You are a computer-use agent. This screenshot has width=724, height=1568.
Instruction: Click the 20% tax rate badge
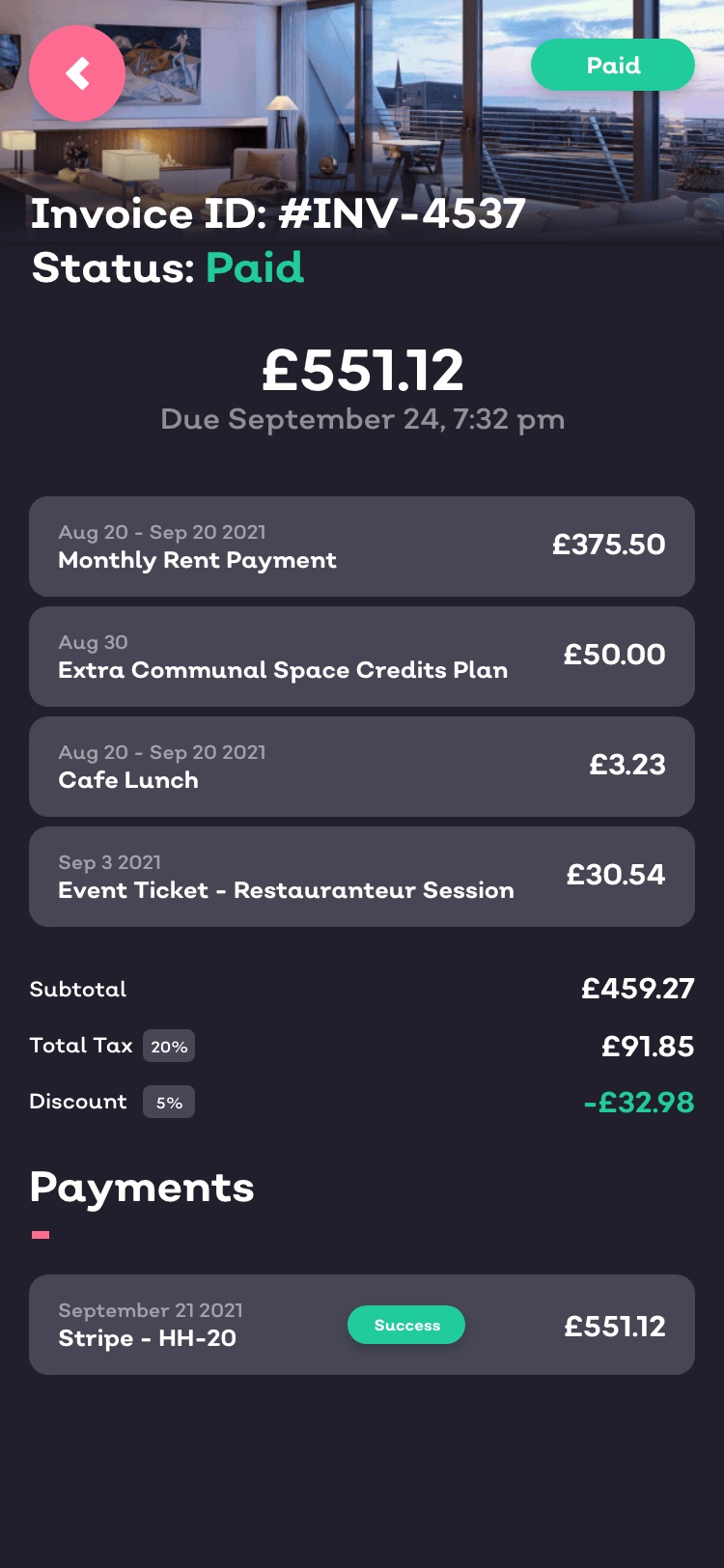(169, 1047)
